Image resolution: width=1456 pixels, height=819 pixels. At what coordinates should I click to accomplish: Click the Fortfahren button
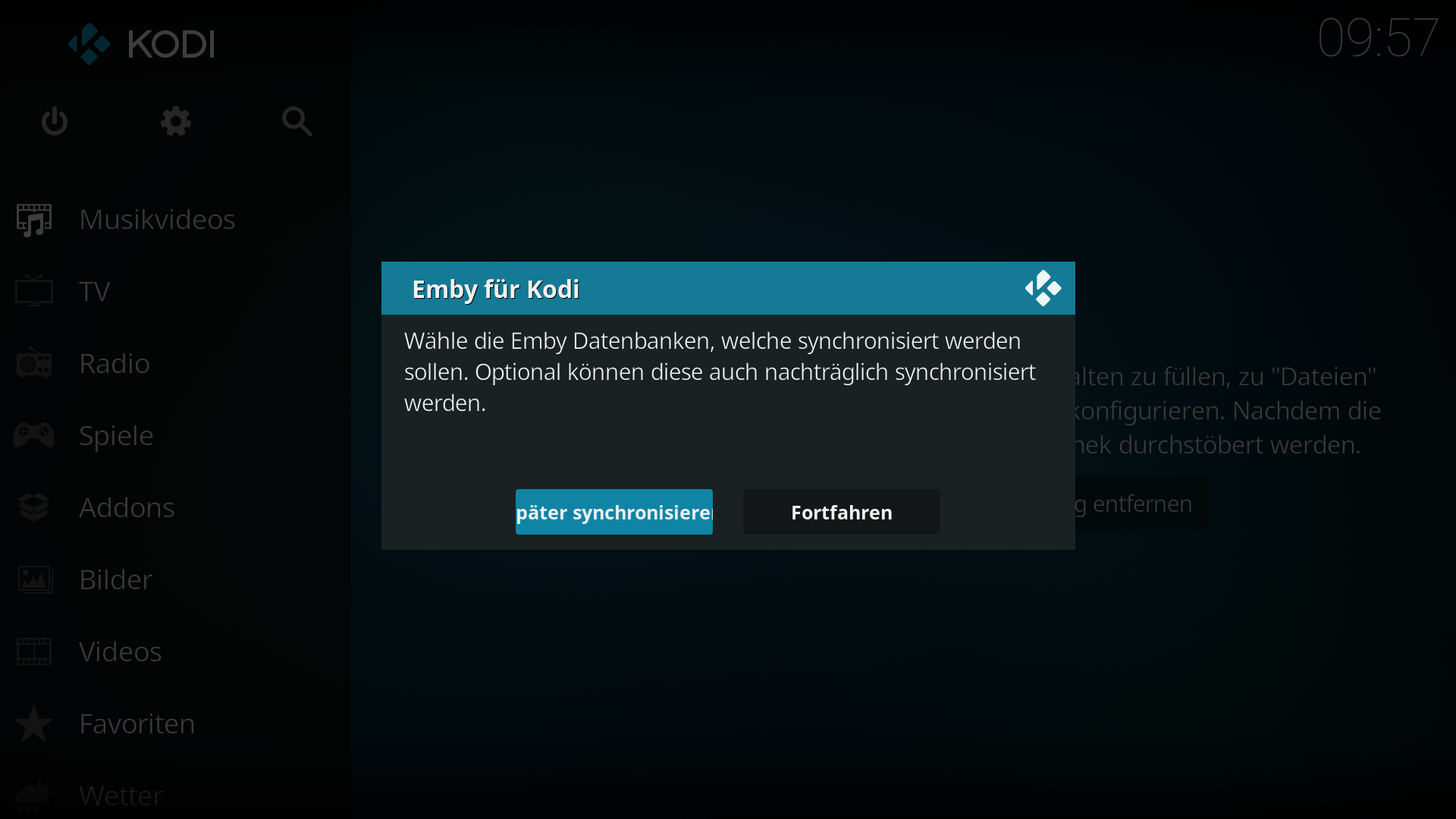click(x=842, y=512)
